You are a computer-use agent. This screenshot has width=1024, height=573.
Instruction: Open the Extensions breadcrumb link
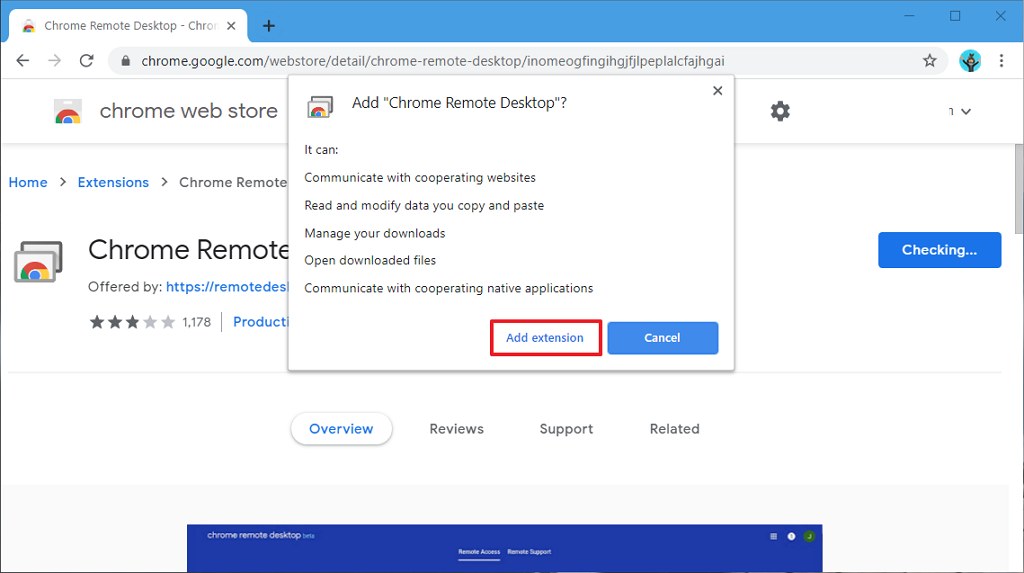113,182
